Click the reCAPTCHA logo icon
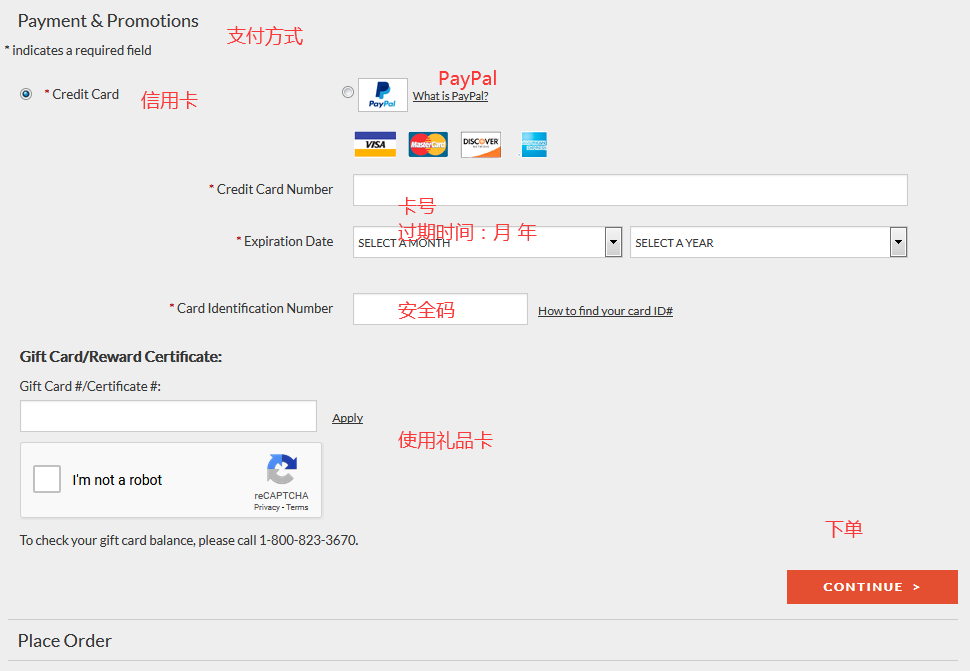Viewport: 970px width, 671px height. click(x=281, y=470)
